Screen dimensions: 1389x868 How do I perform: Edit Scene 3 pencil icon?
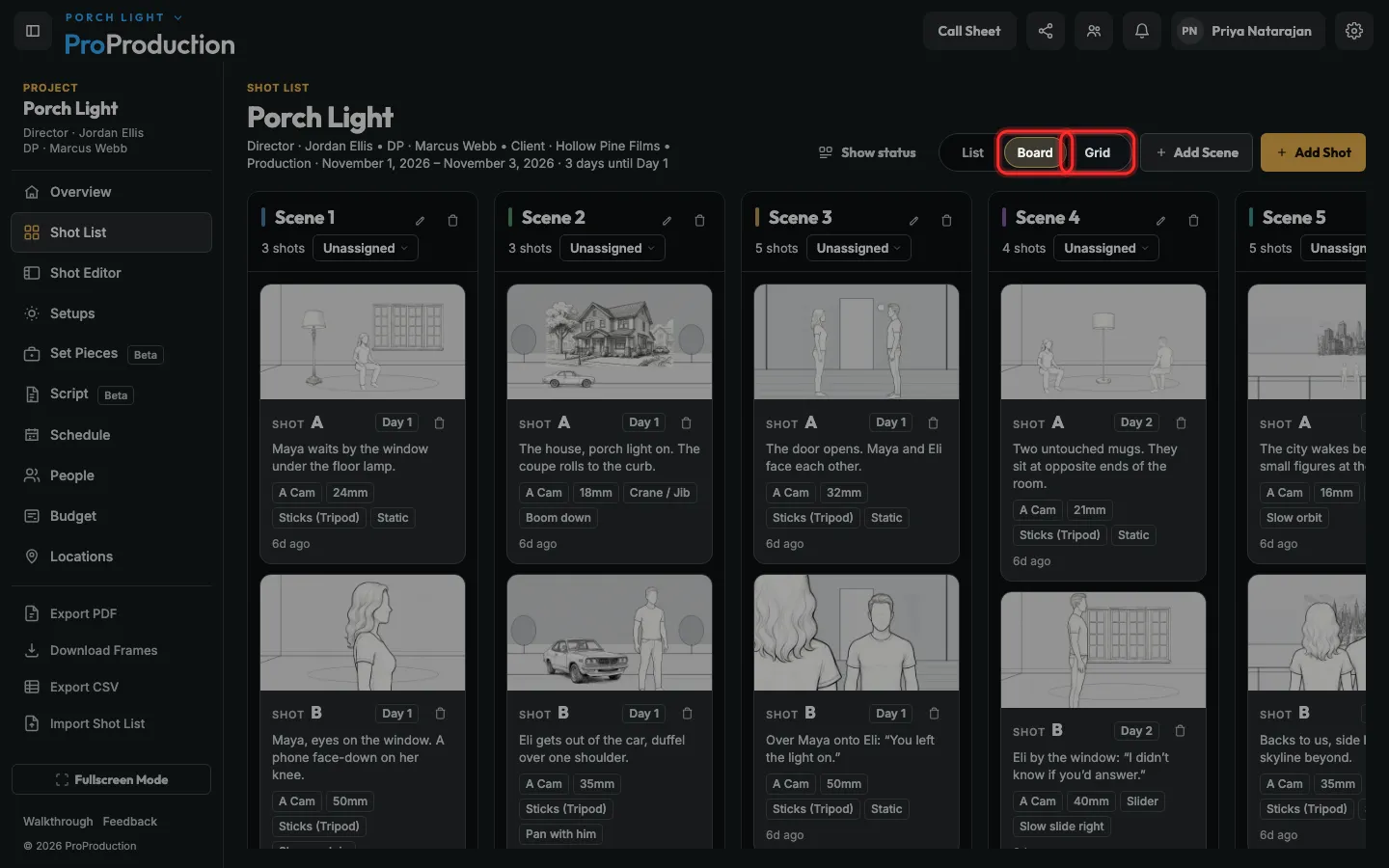(x=914, y=221)
